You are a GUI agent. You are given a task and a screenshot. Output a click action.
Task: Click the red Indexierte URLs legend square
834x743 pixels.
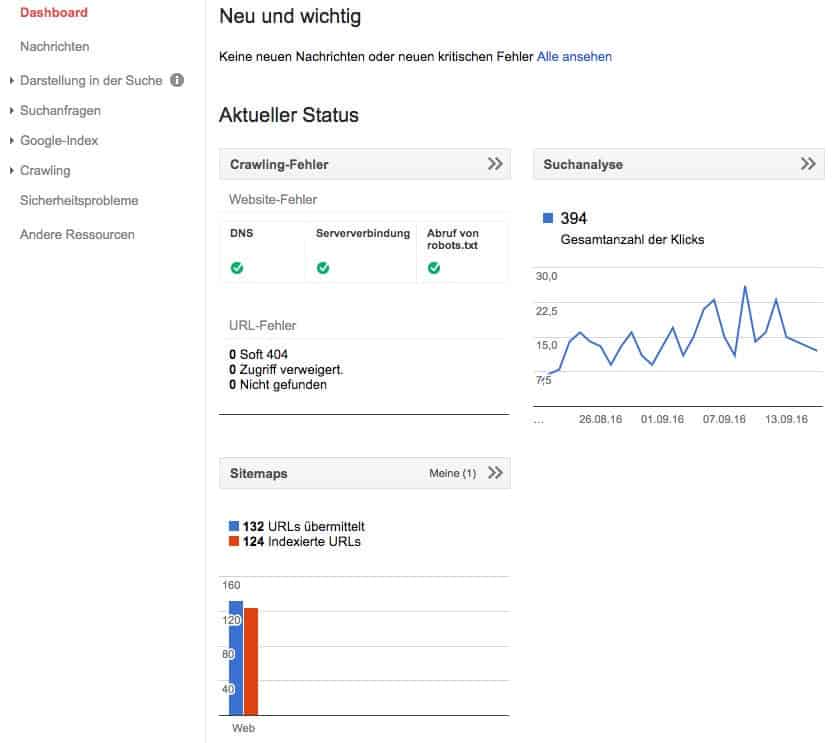(232, 543)
